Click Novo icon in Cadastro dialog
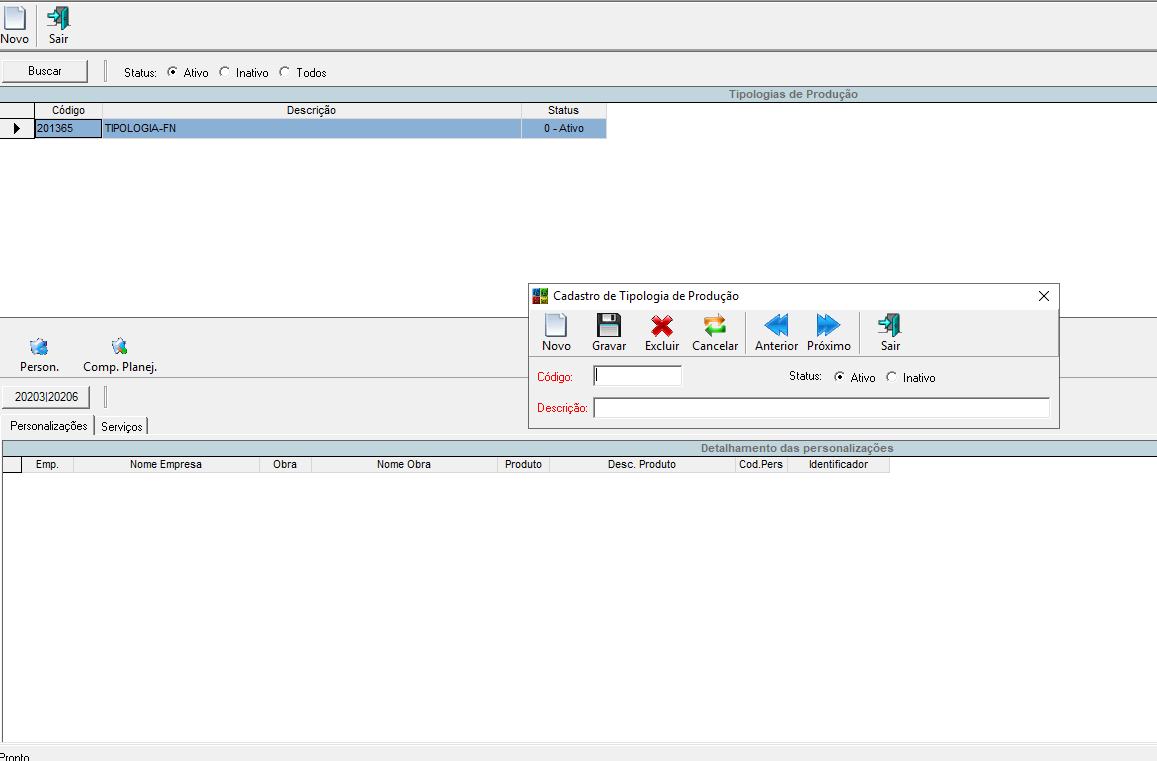This screenshot has height=761, width=1157. [556, 326]
